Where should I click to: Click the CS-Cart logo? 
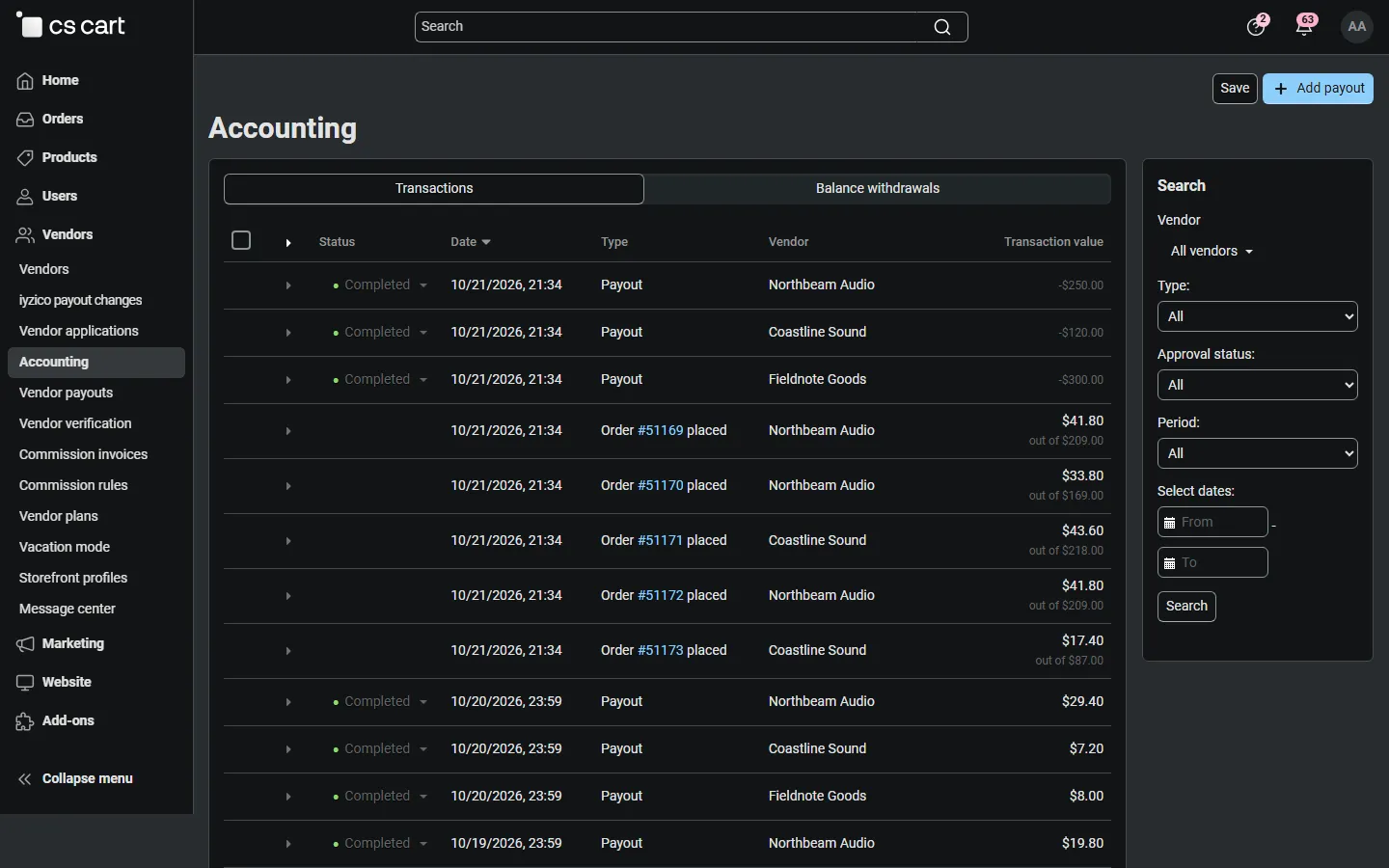[x=71, y=26]
